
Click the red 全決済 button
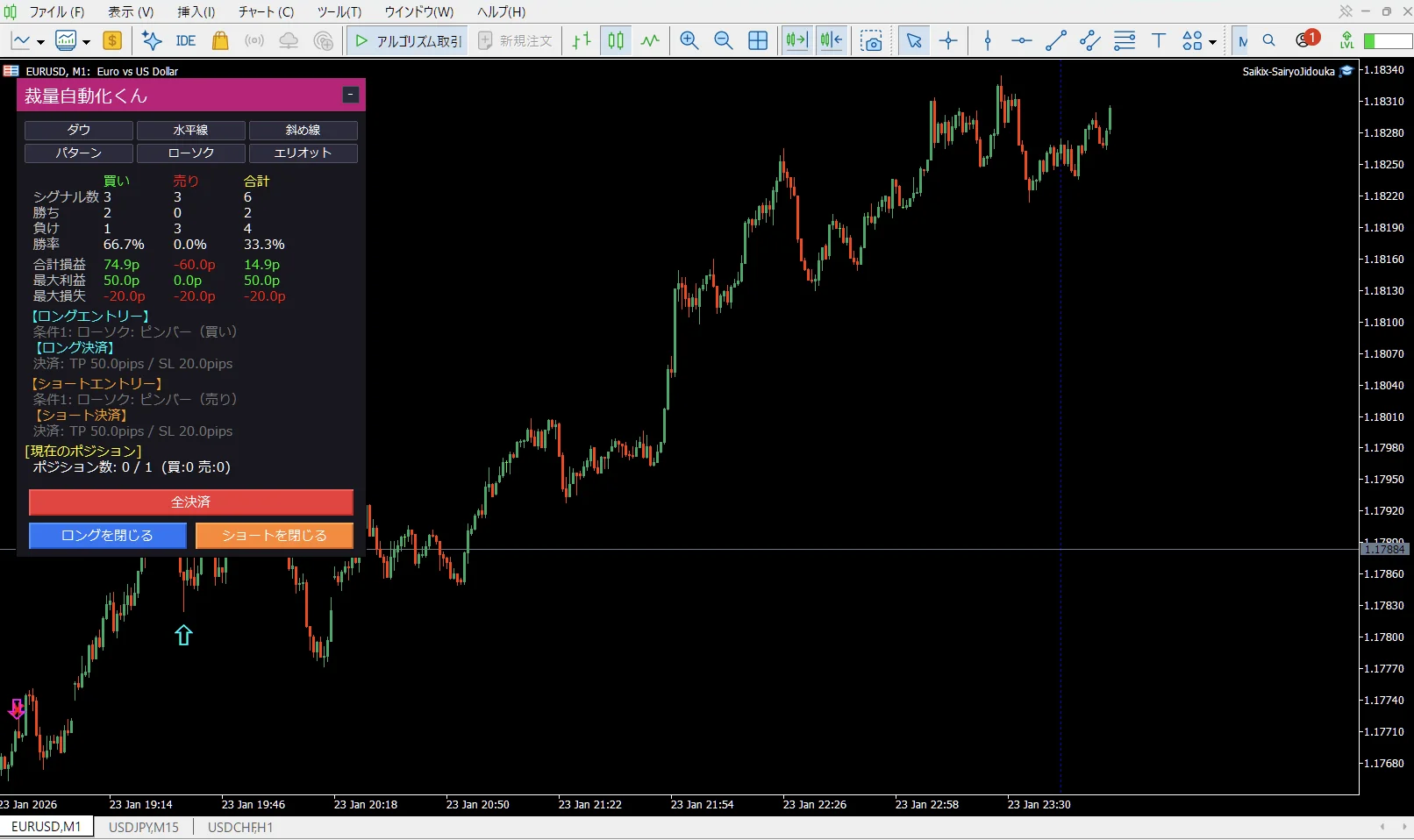pyautogui.click(x=191, y=502)
